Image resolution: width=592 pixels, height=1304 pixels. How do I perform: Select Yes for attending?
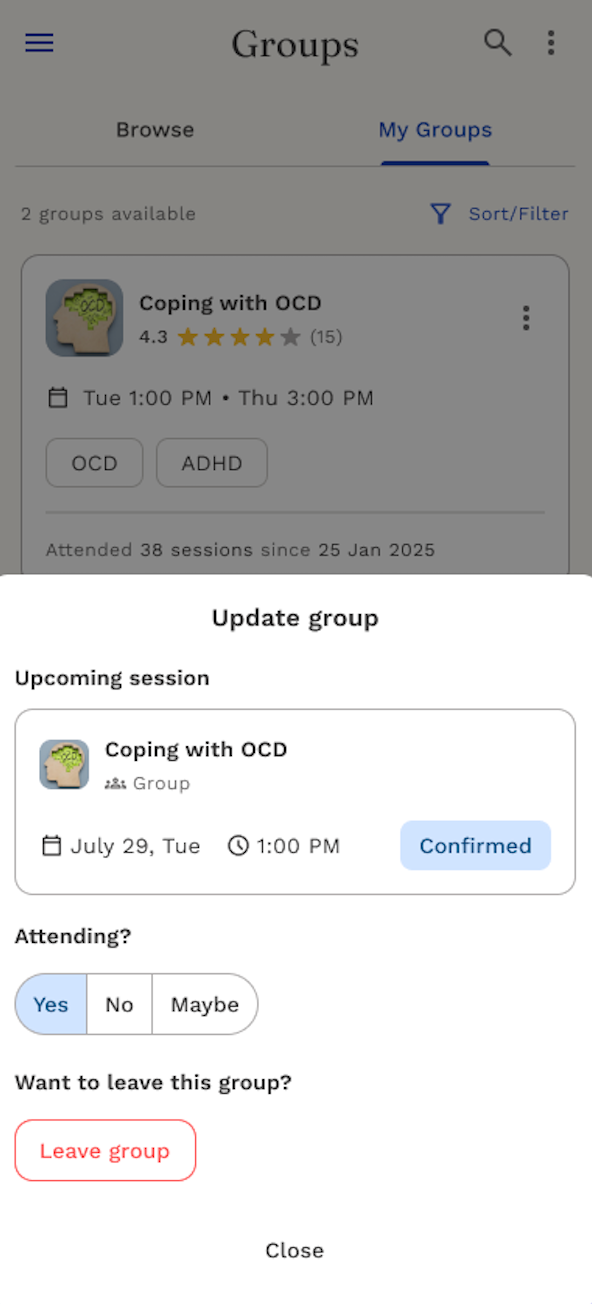point(51,1004)
